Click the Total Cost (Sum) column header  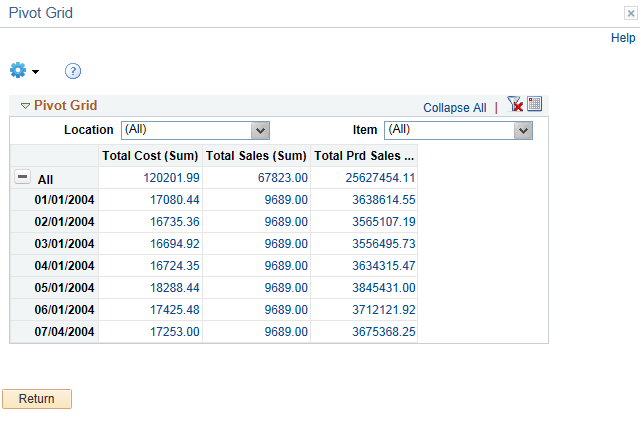point(150,156)
